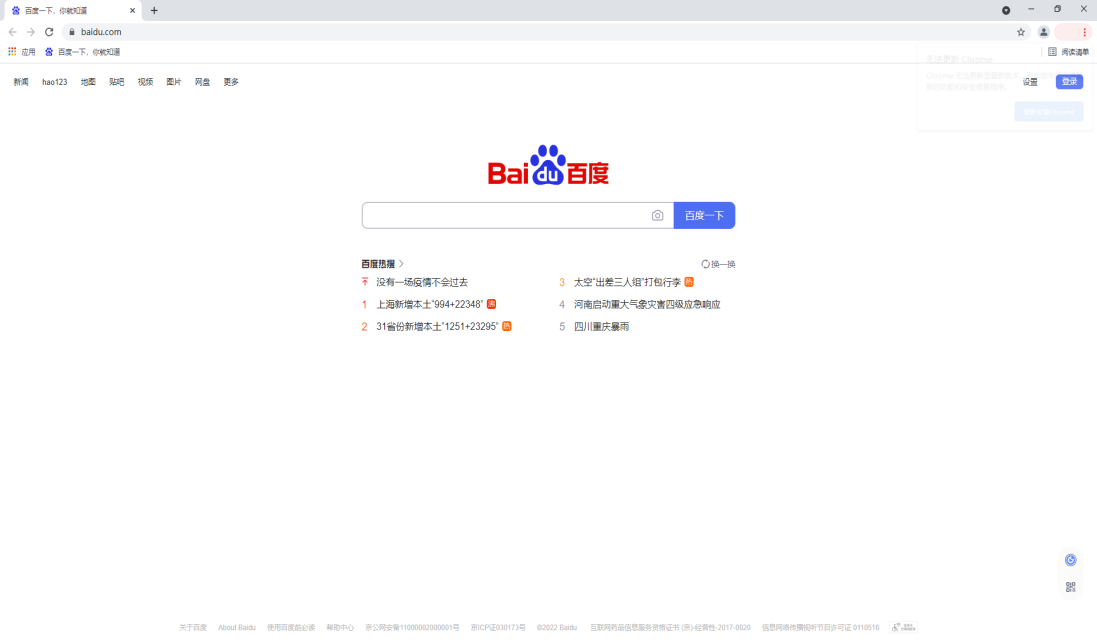Select the 百度一下 browser tab

click(x=72, y=10)
